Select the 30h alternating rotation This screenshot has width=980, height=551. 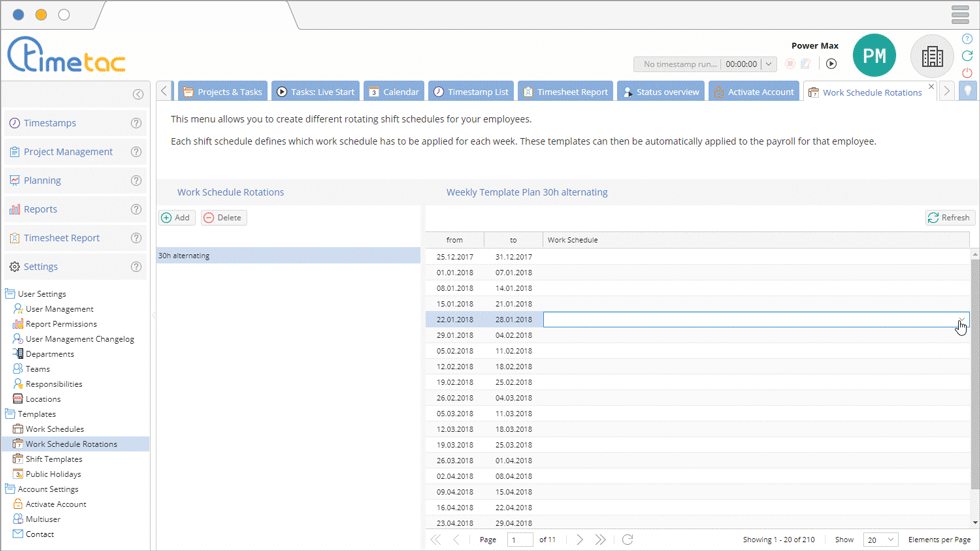(x=288, y=256)
